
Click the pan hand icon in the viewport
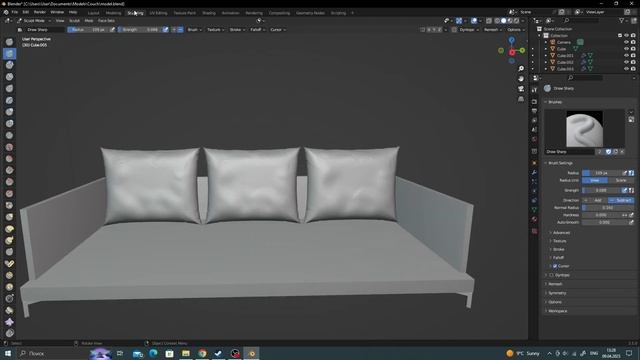[x=521, y=78]
